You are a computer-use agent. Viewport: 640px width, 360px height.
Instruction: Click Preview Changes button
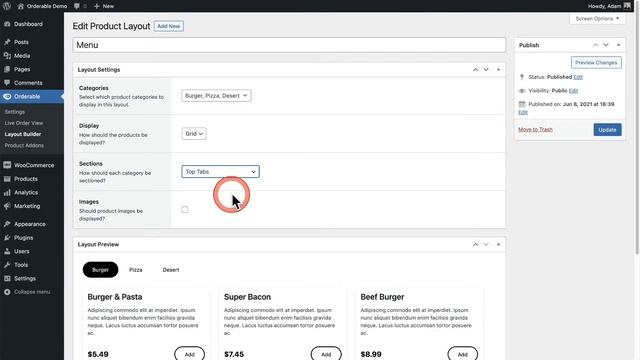(x=596, y=62)
